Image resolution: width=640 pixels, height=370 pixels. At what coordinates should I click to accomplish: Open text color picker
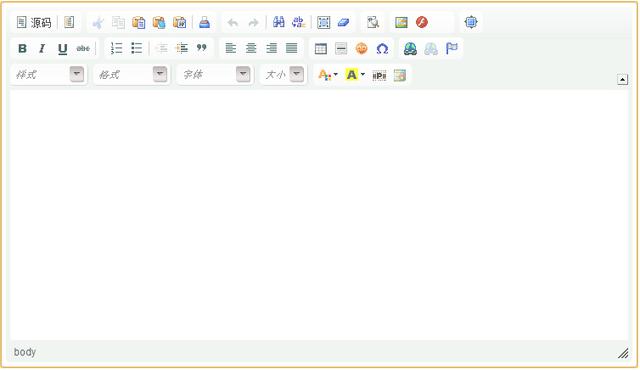point(328,75)
